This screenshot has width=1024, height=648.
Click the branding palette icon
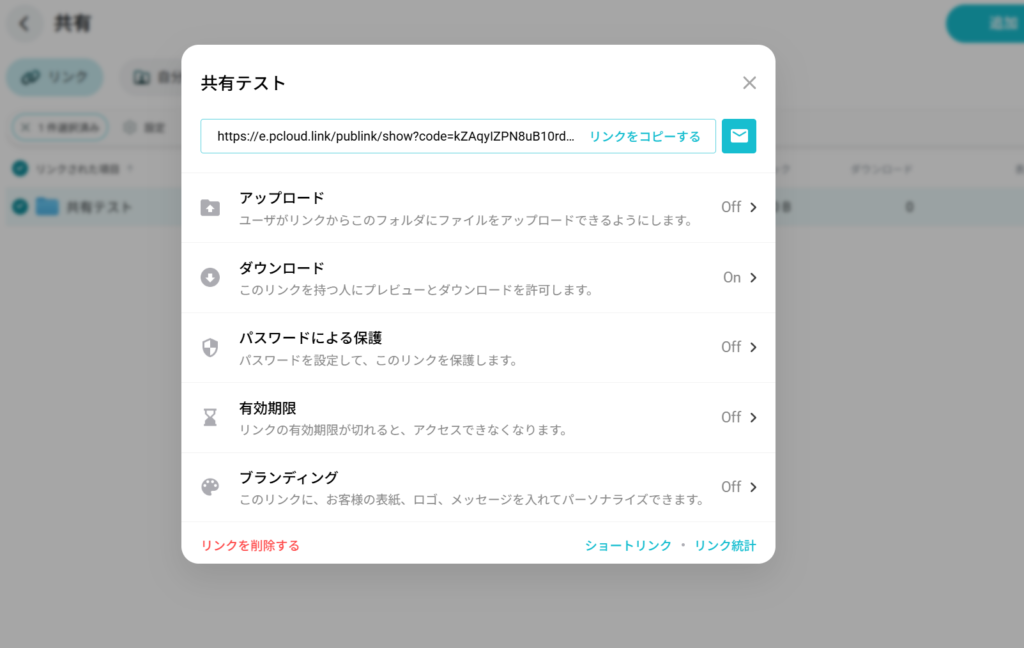210,487
